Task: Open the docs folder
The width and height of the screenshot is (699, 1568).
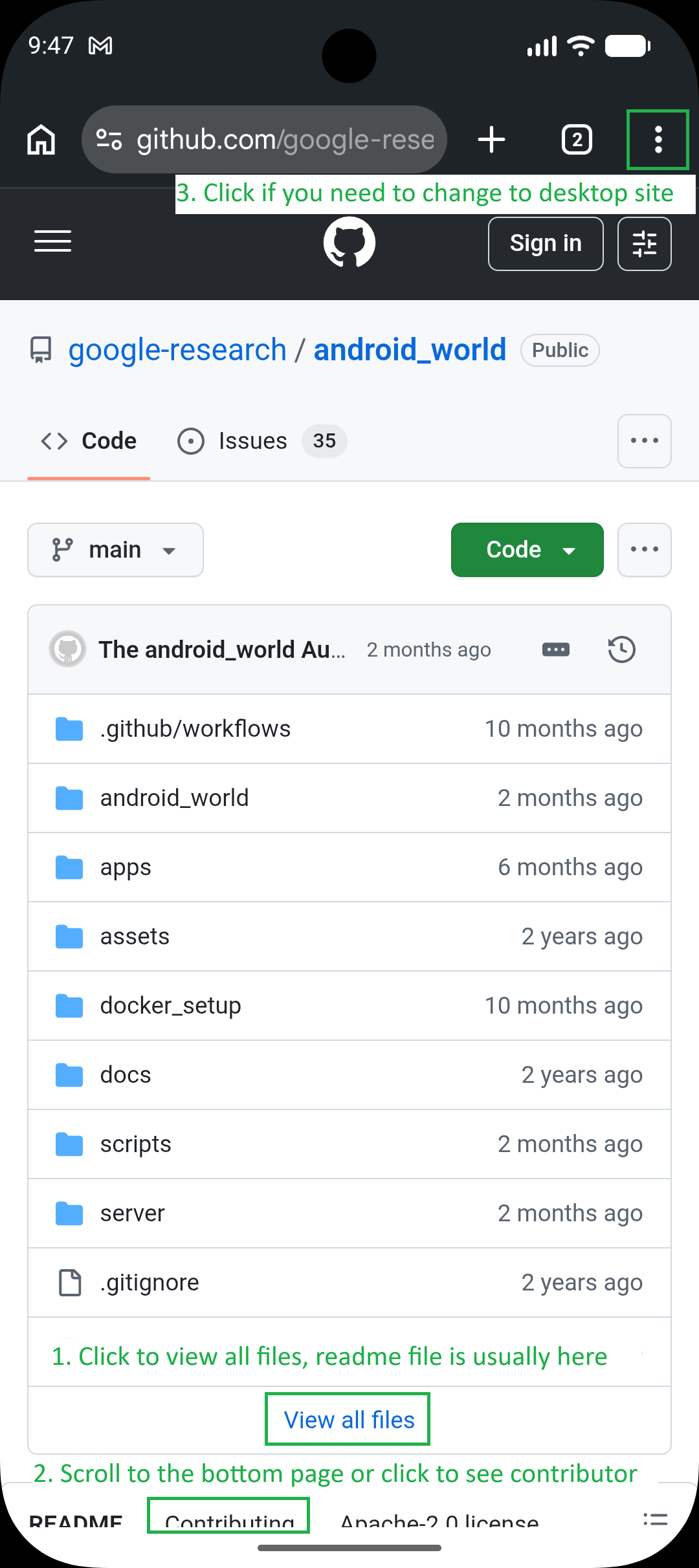Action: click(126, 1075)
